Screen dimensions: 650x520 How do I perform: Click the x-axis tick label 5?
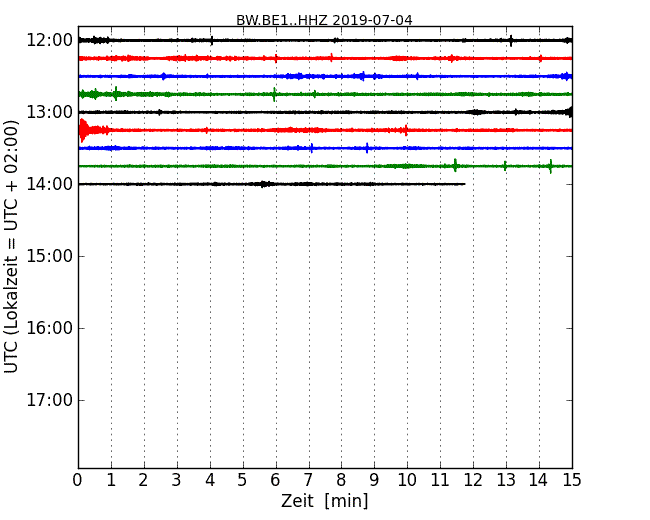[x=243, y=480]
